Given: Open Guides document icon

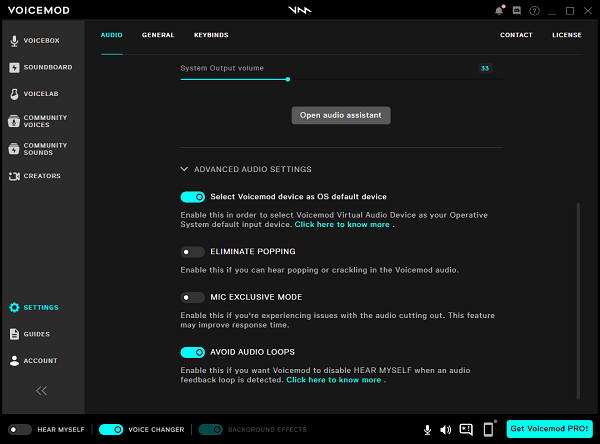Looking at the screenshot, I should (14, 334).
